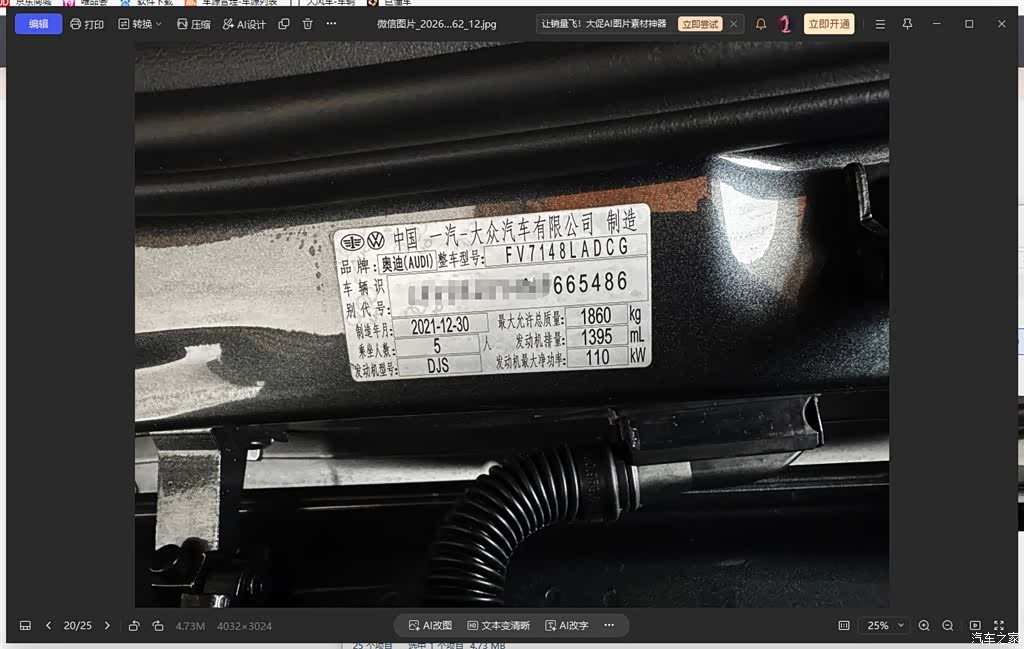Click the pin window on top icon
Image resolution: width=1024 pixels, height=649 pixels.
[x=907, y=24]
